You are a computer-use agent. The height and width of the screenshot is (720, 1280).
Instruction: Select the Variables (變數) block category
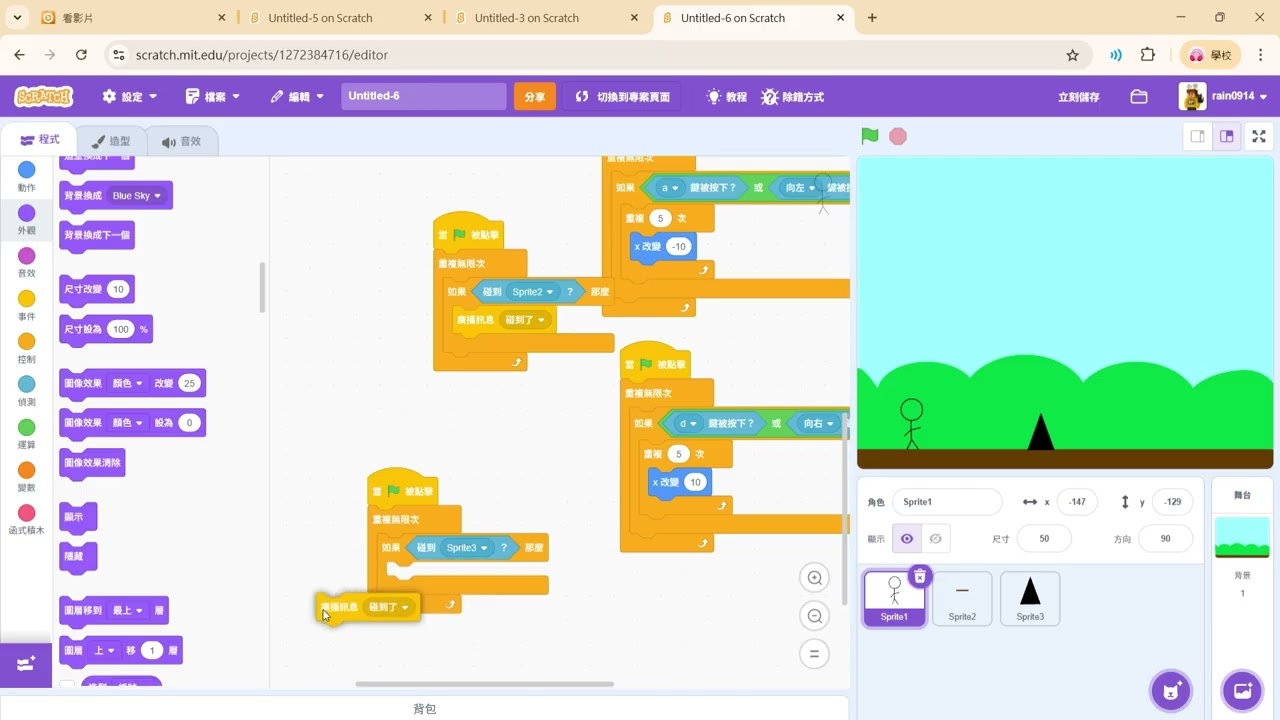26,478
